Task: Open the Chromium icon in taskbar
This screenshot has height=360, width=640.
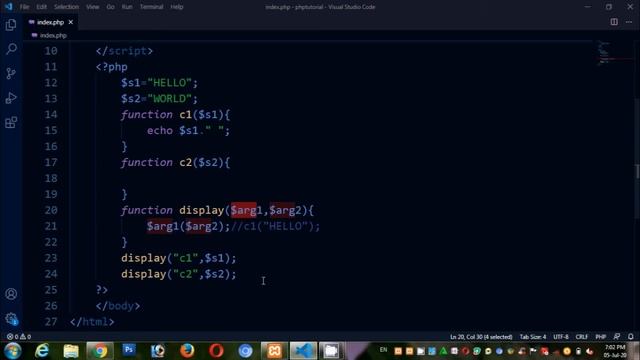Action: coord(245,351)
